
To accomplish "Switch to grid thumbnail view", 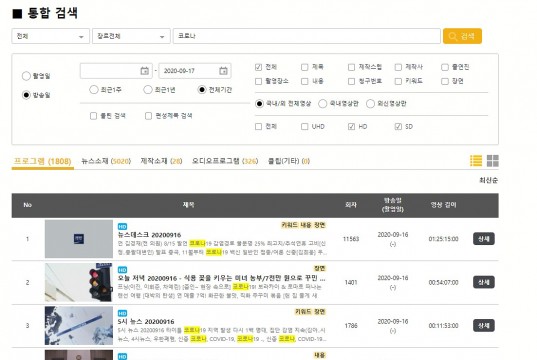I will 493,161.
